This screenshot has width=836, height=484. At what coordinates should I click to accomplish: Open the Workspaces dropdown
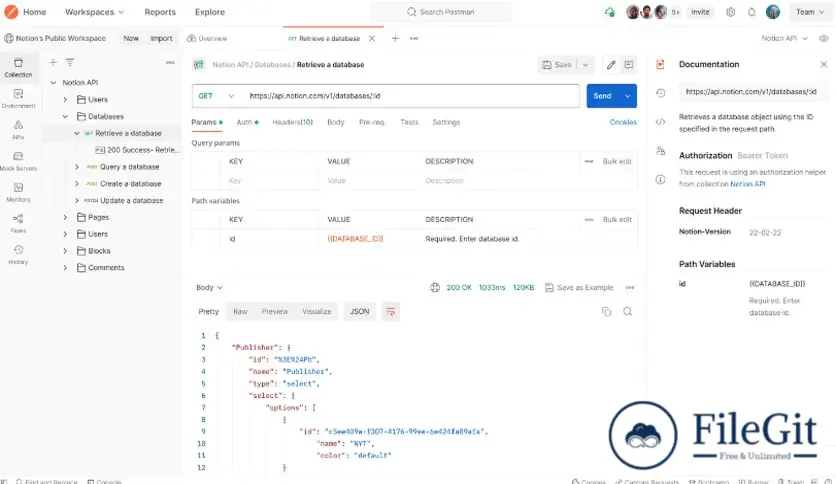(94, 12)
